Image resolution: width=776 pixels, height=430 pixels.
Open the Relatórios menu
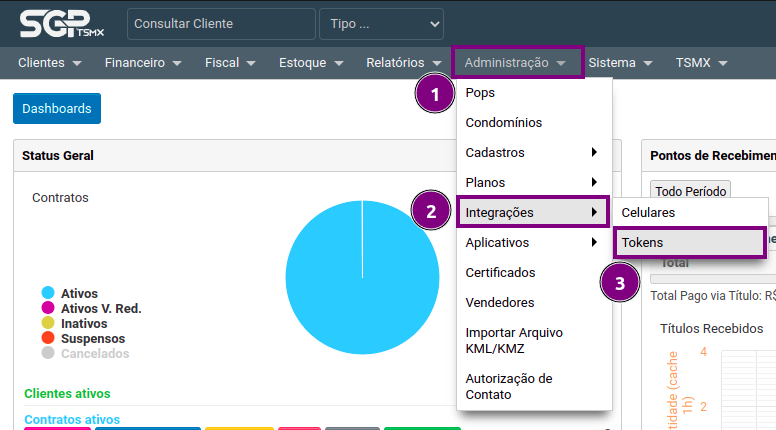pyautogui.click(x=404, y=62)
